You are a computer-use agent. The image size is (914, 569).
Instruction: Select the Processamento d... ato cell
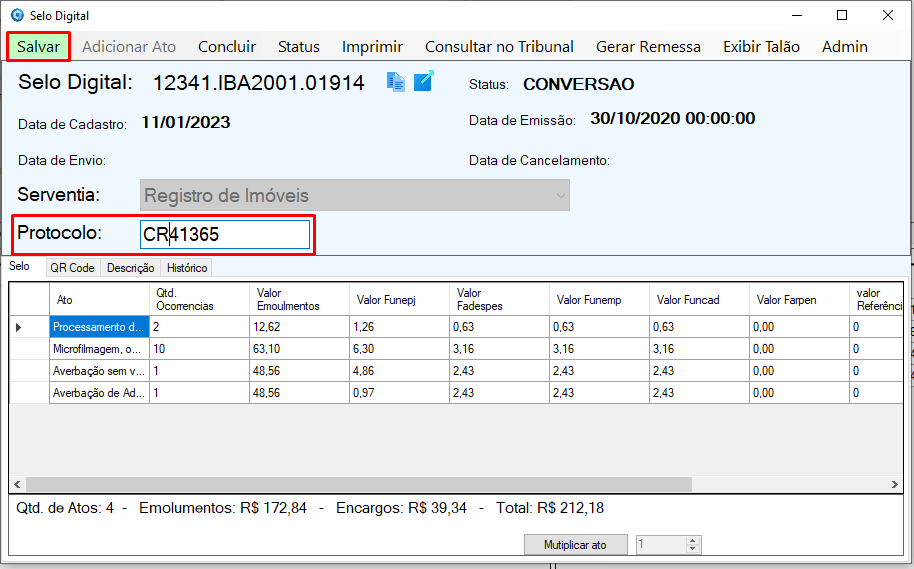(x=99, y=327)
